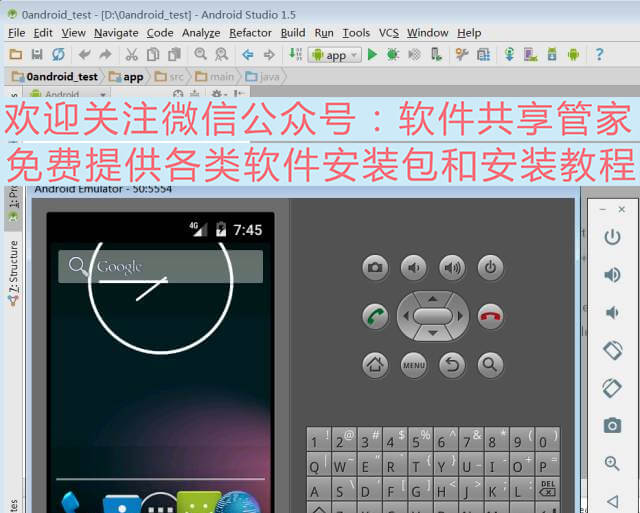Click the Synchronize toolbar icon
The height and width of the screenshot is (513, 640).
[58, 54]
